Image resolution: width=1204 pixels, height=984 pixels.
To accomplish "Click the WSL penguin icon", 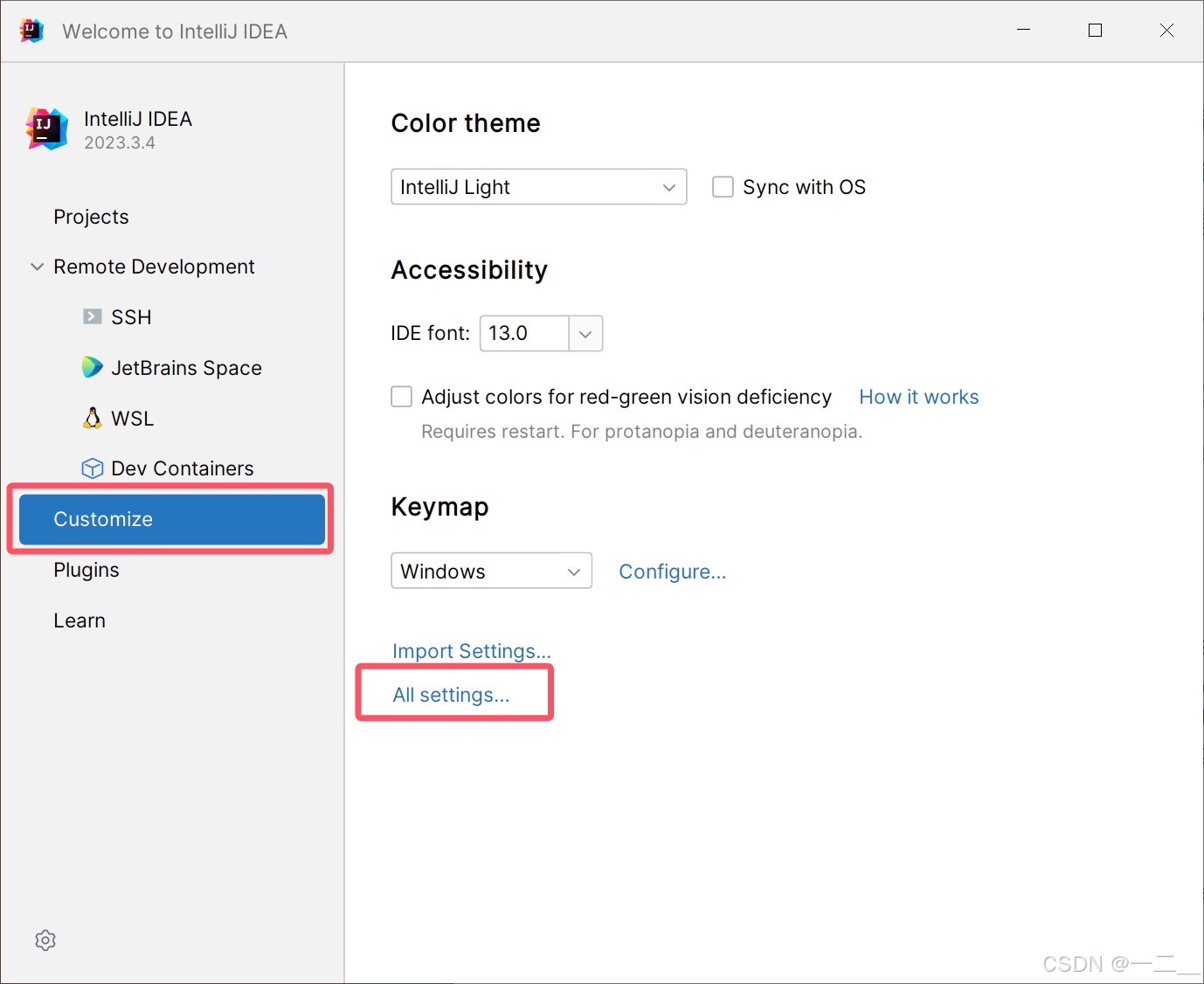I will pos(93,418).
